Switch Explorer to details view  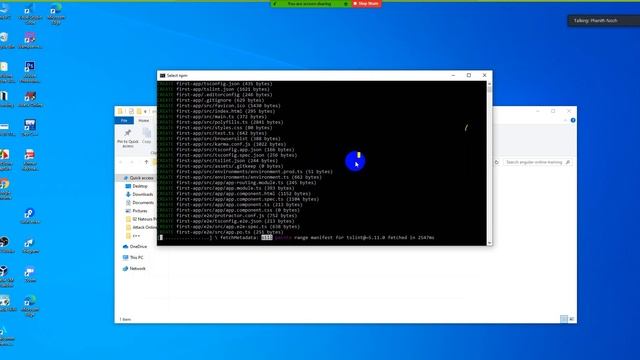[564, 319]
